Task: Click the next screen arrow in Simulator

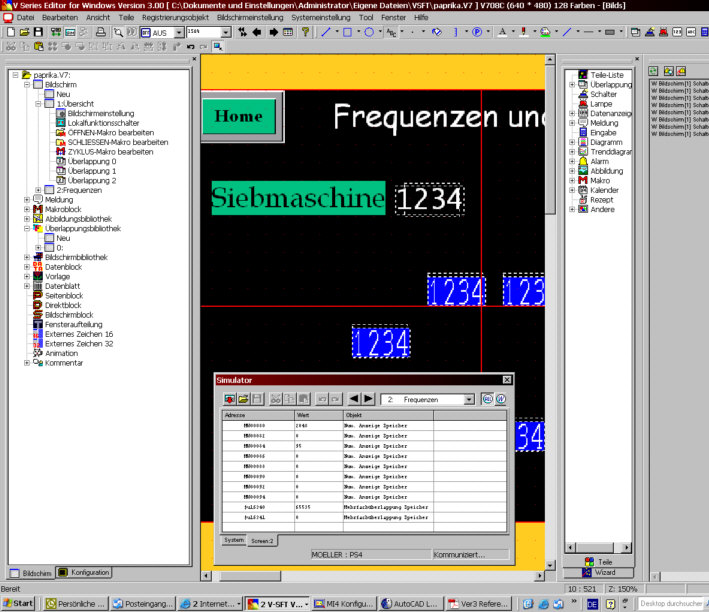Action: coord(368,399)
